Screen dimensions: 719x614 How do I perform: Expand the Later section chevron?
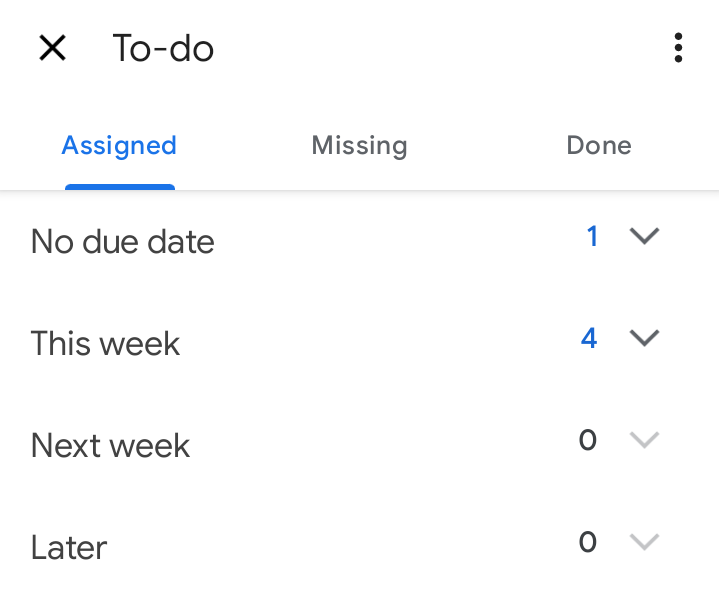tap(644, 542)
